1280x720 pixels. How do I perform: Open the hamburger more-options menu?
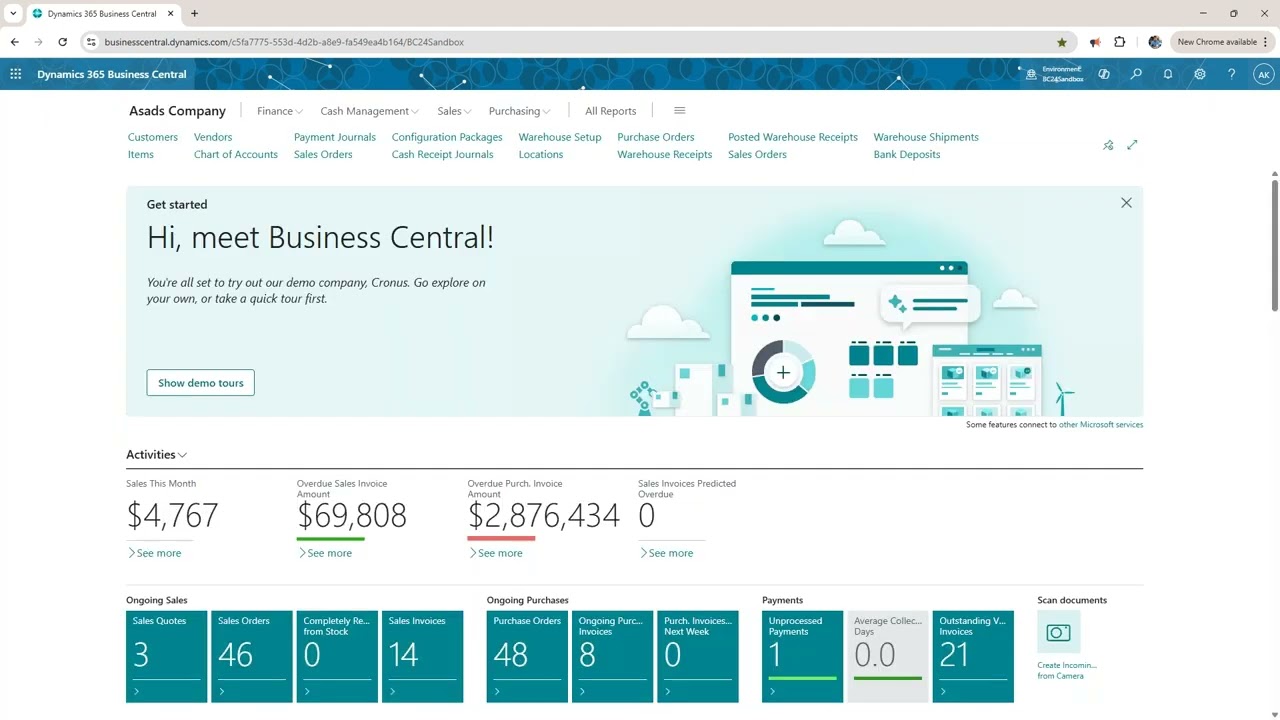(x=680, y=111)
